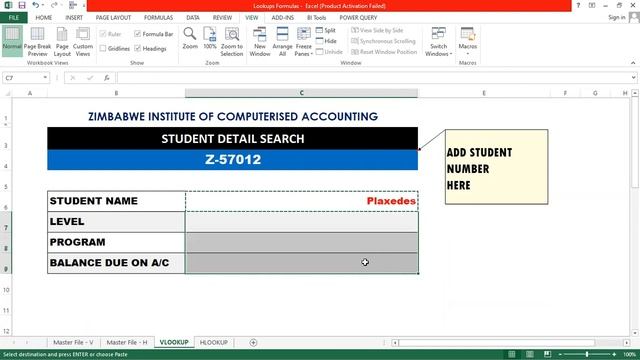Hide the current window
The width and height of the screenshot is (640, 360).
pos(326,41)
